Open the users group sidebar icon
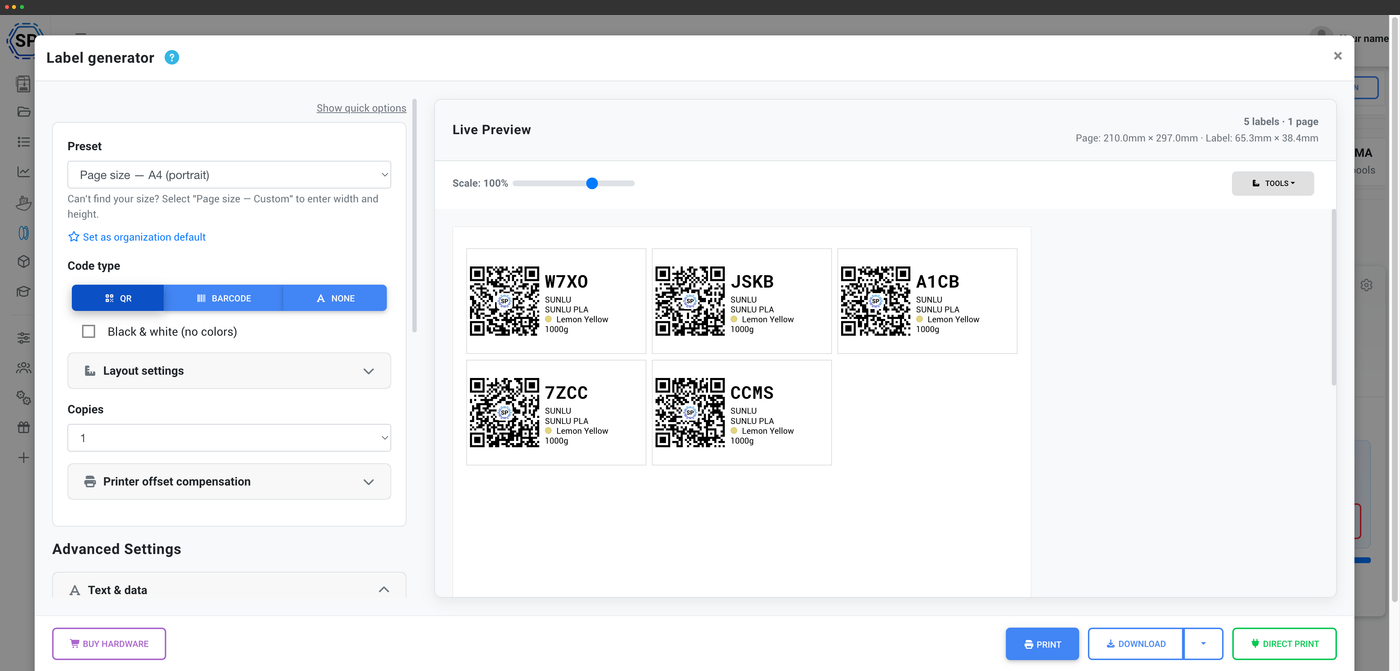Image resolution: width=1400 pixels, height=671 pixels. point(24,368)
